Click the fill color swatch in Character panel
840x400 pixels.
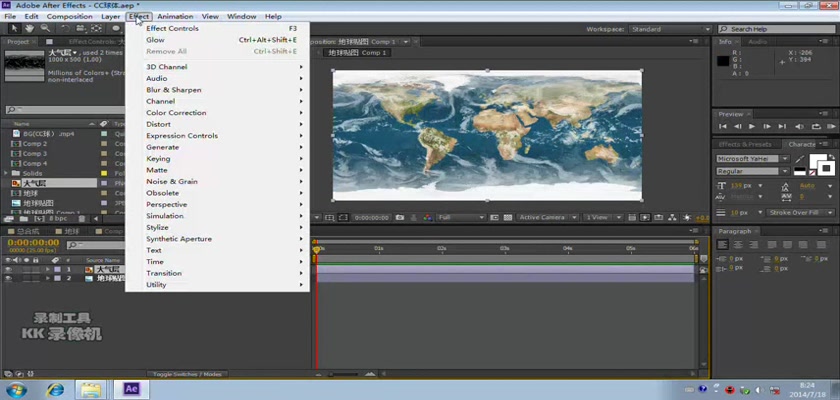(817, 161)
